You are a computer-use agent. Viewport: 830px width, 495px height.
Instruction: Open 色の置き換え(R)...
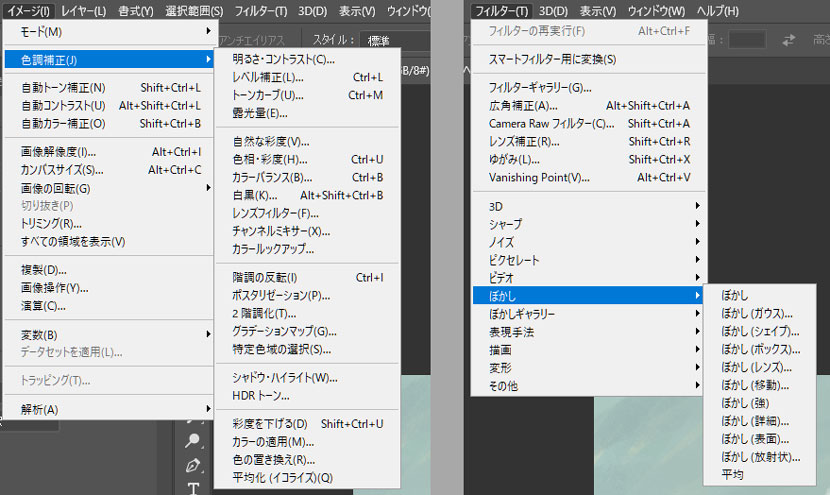(x=307, y=460)
